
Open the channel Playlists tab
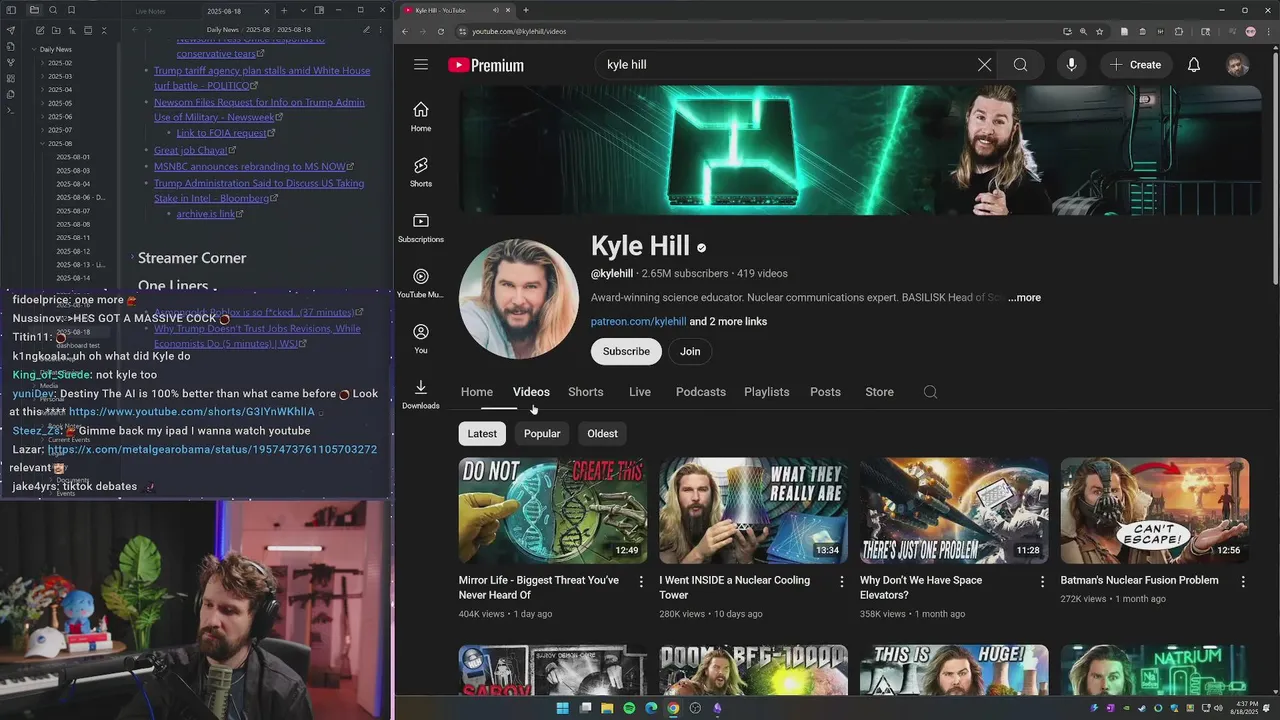[767, 392]
